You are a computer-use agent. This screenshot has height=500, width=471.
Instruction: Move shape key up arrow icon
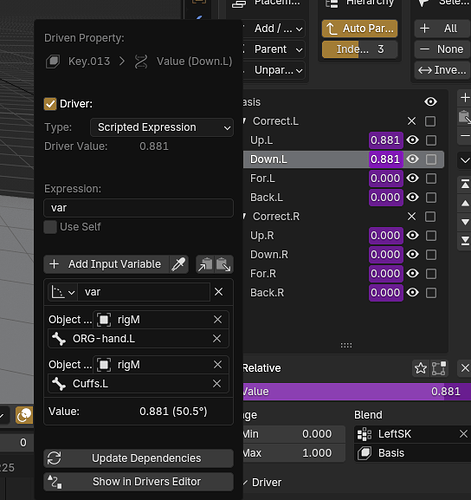465,203
